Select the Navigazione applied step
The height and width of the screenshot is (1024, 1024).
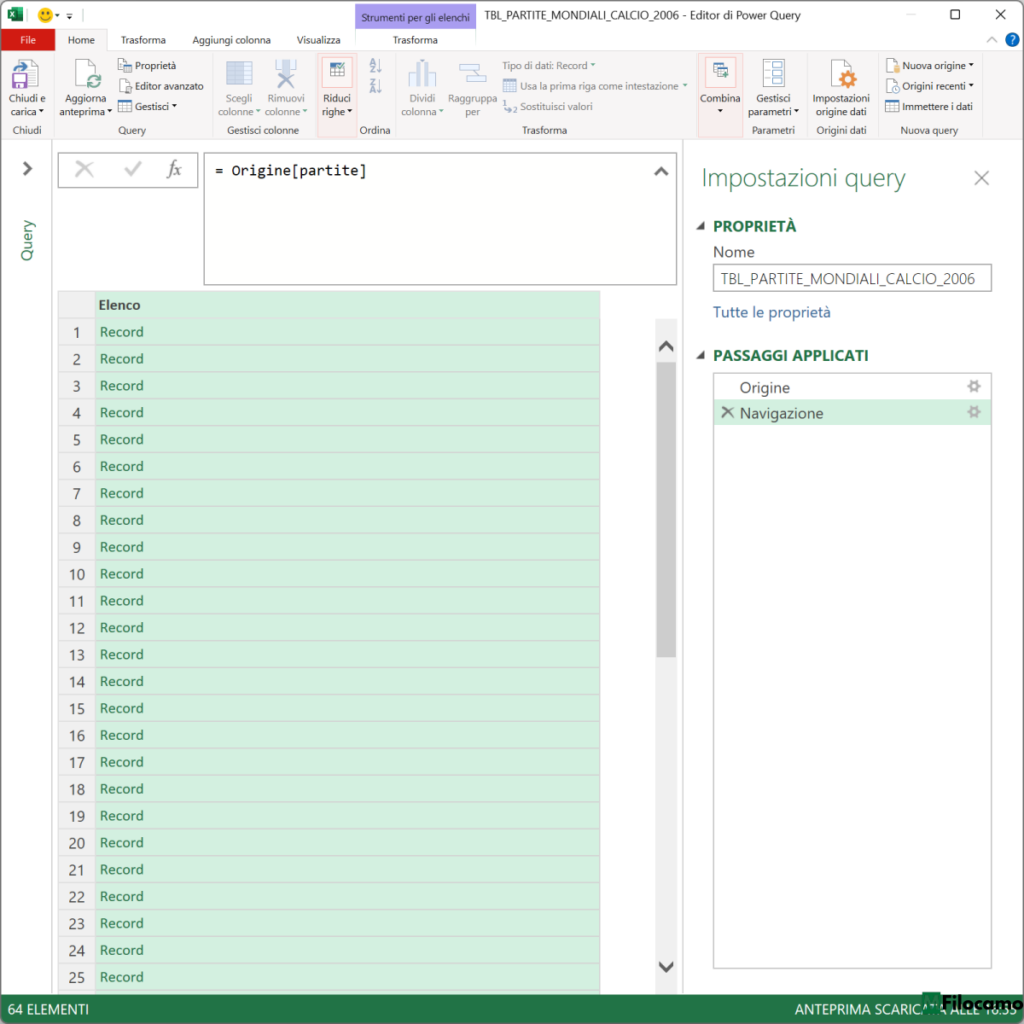[x=851, y=413]
